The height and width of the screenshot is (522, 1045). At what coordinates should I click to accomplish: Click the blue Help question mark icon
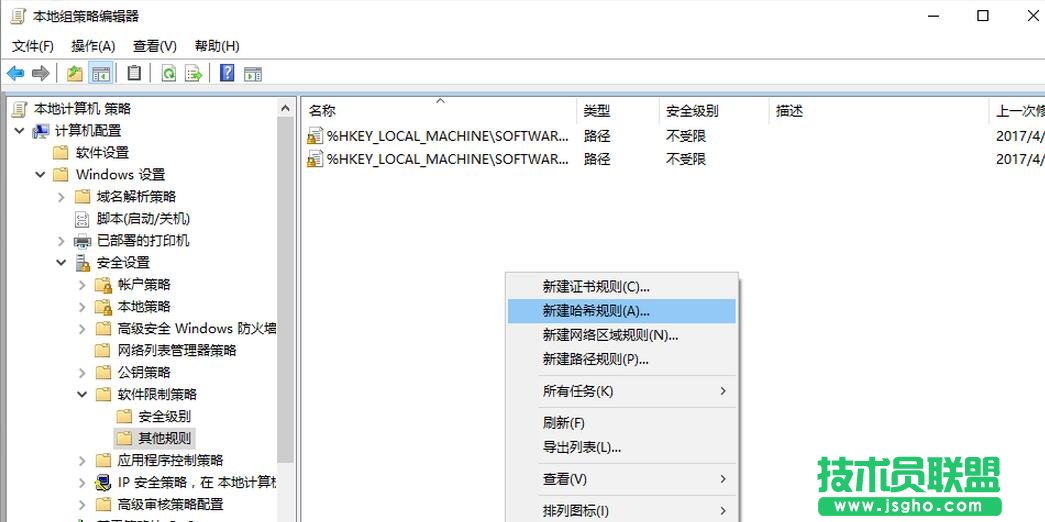pyautogui.click(x=227, y=73)
